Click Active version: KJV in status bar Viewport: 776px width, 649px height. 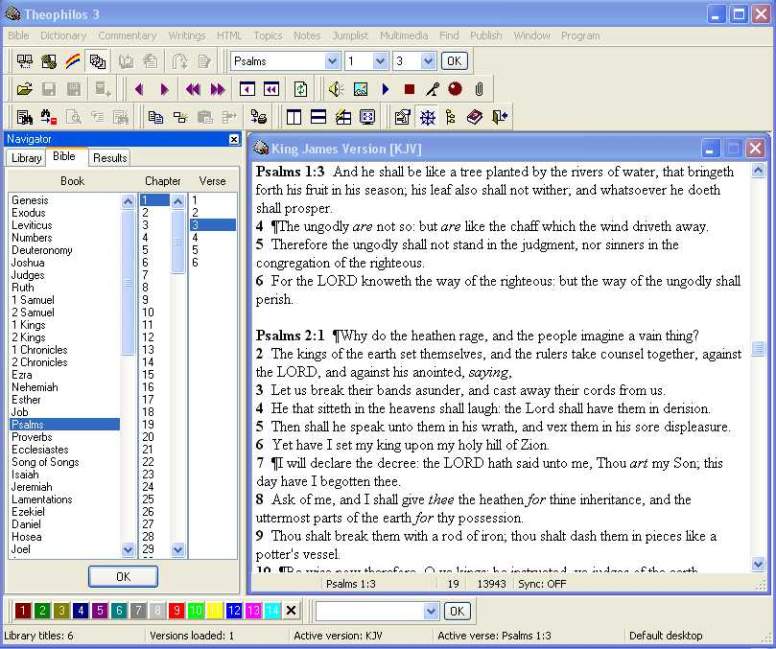pos(338,636)
